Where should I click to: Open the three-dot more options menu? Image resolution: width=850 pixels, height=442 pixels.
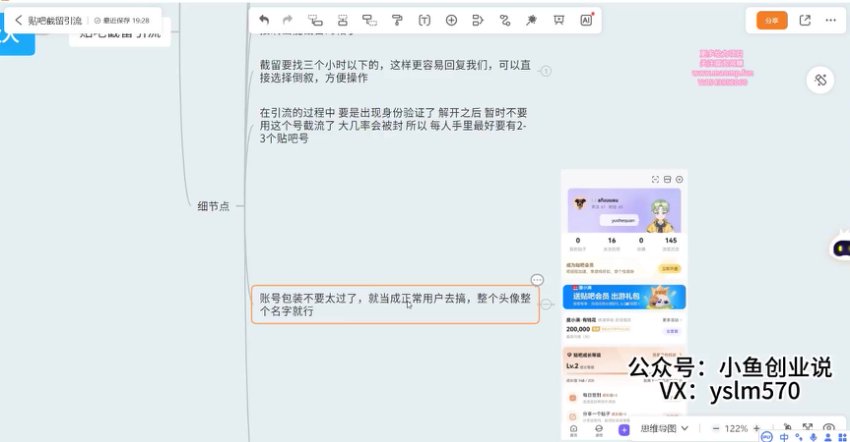click(832, 20)
